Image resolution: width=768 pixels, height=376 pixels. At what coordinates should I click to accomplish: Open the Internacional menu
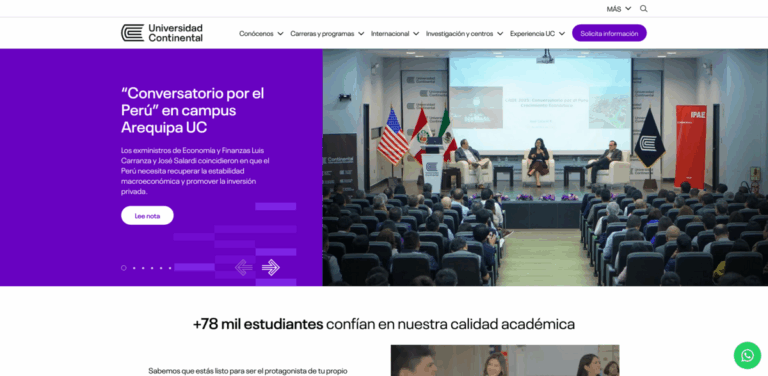tap(395, 34)
